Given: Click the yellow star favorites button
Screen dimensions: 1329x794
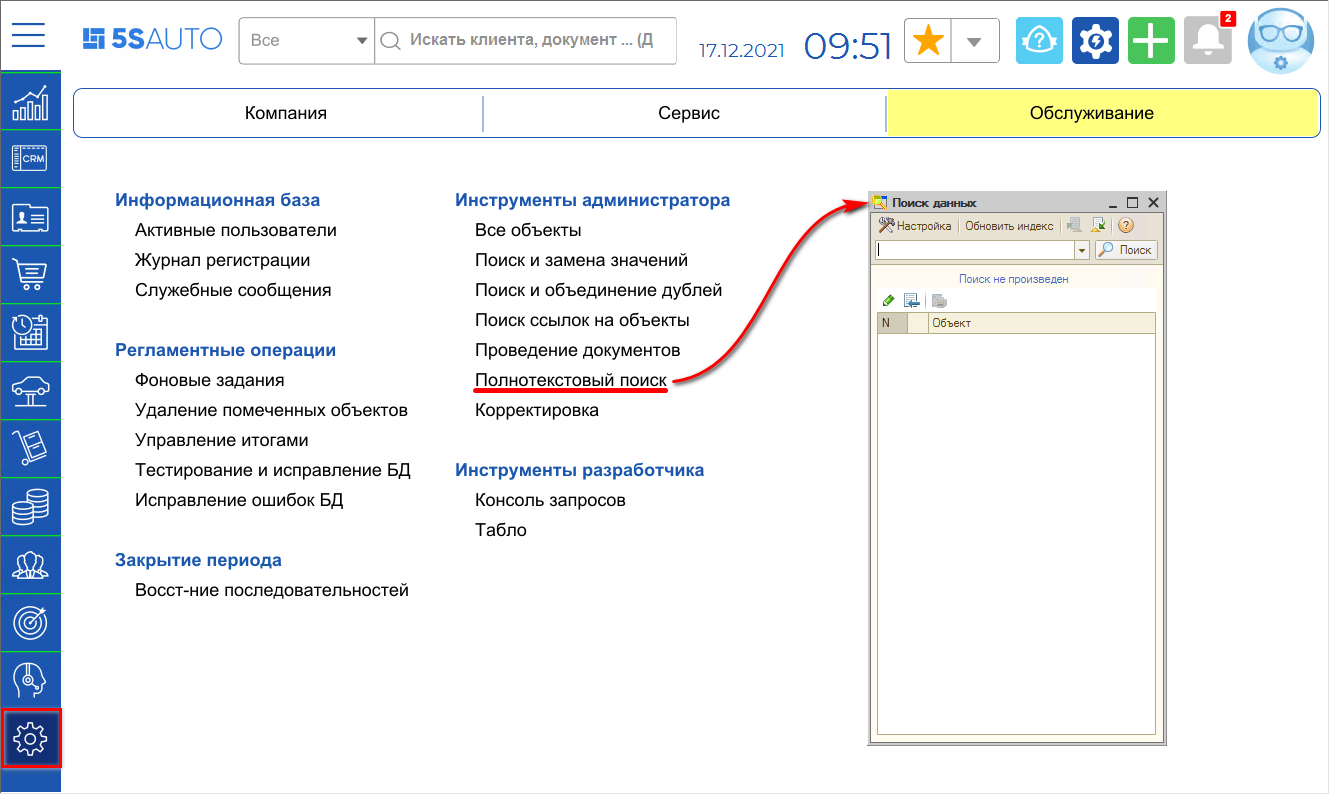Looking at the screenshot, I should pos(928,41).
